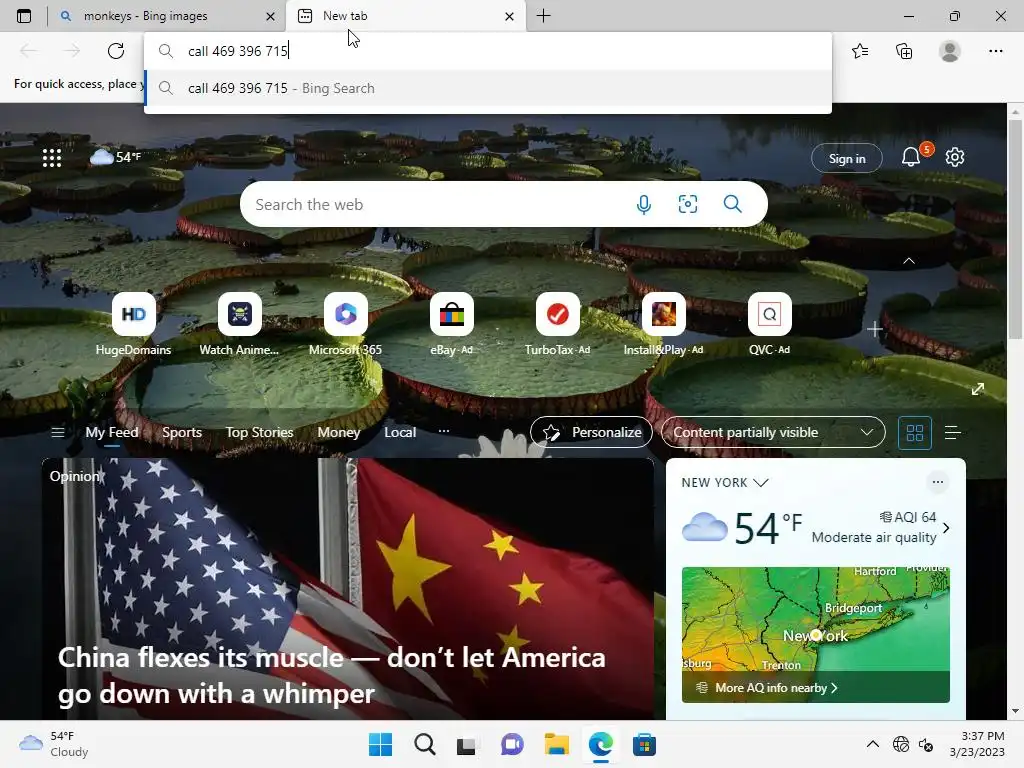
Task: Open the browser profile avatar
Action: pos(950,51)
